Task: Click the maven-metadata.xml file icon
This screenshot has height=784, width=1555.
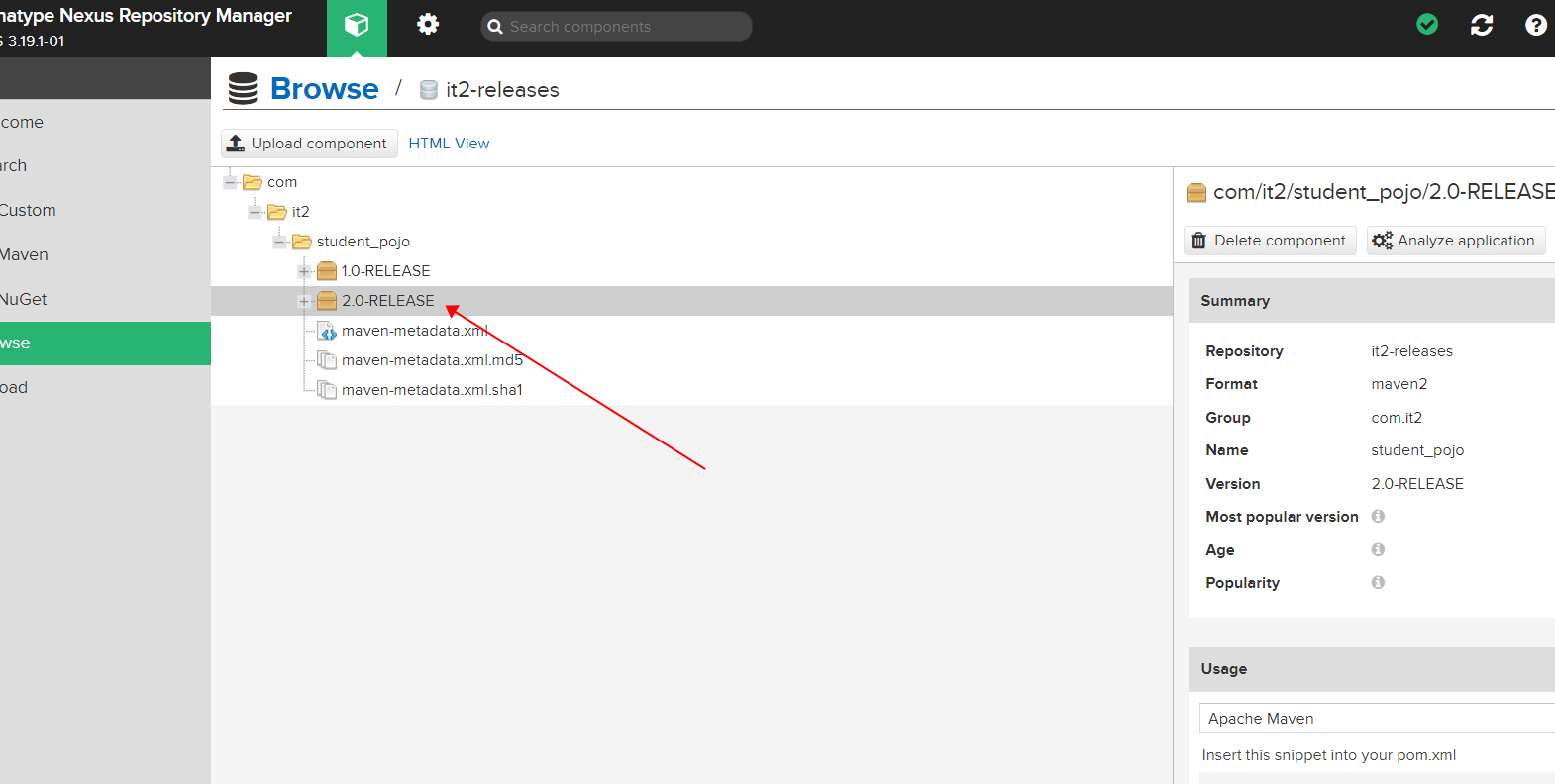Action: pos(327,331)
